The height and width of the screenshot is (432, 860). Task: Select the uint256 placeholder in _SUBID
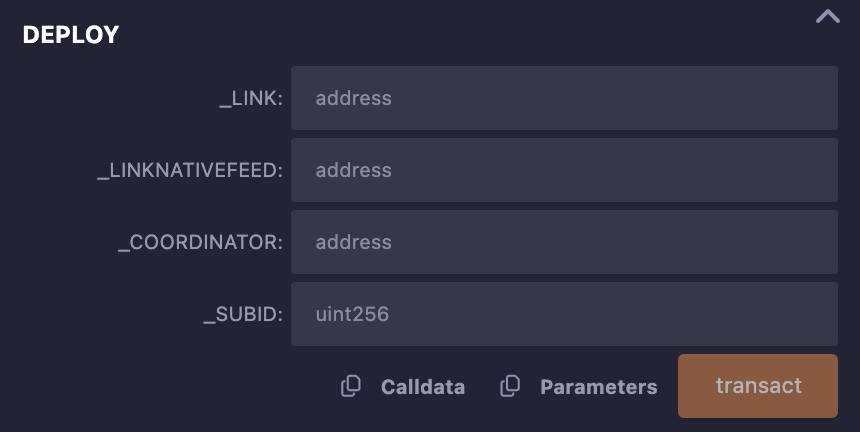[352, 314]
